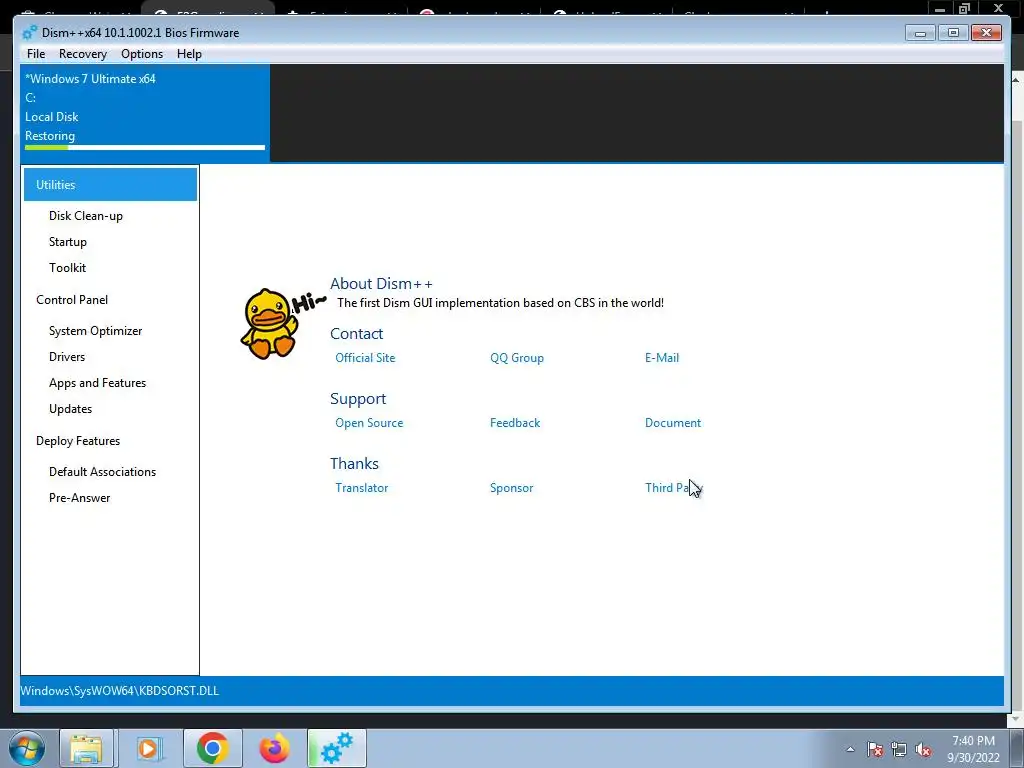Click the Dism++ gears taskbar button
Viewport: 1024px width, 768px height.
pyautogui.click(x=337, y=748)
